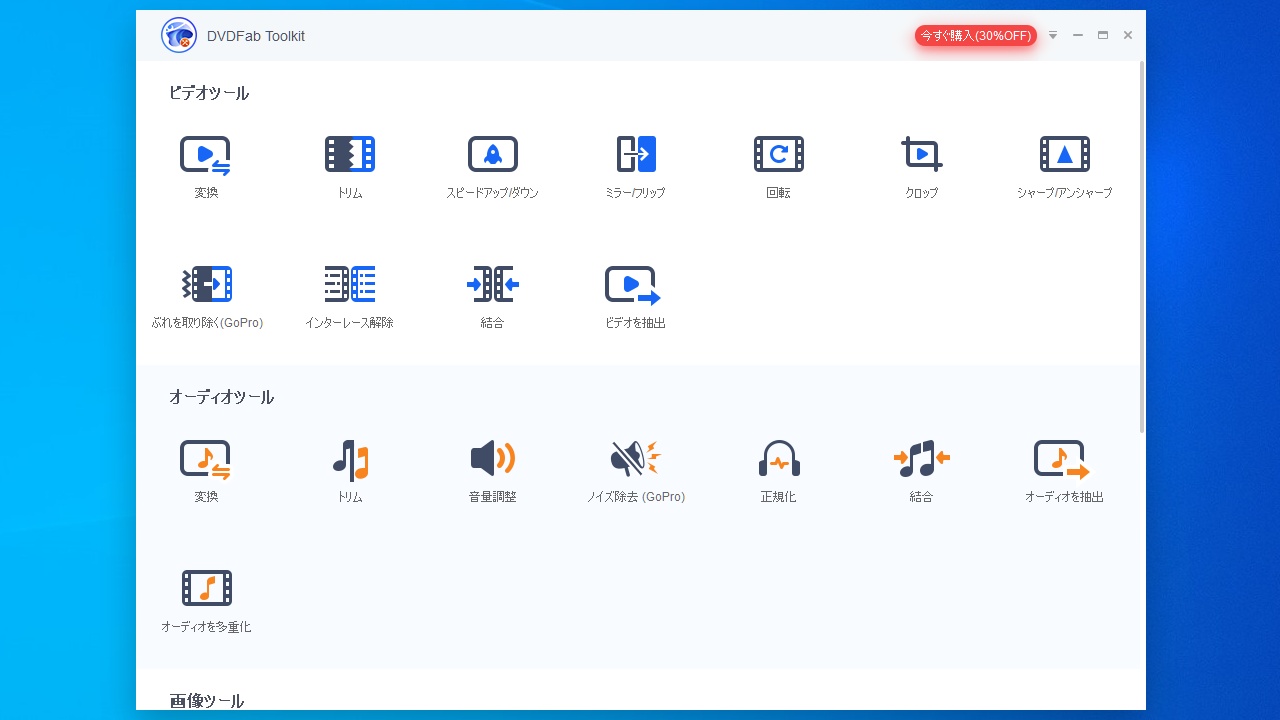Click the ビデオツール section heading
1280x720 pixels.
208,93
